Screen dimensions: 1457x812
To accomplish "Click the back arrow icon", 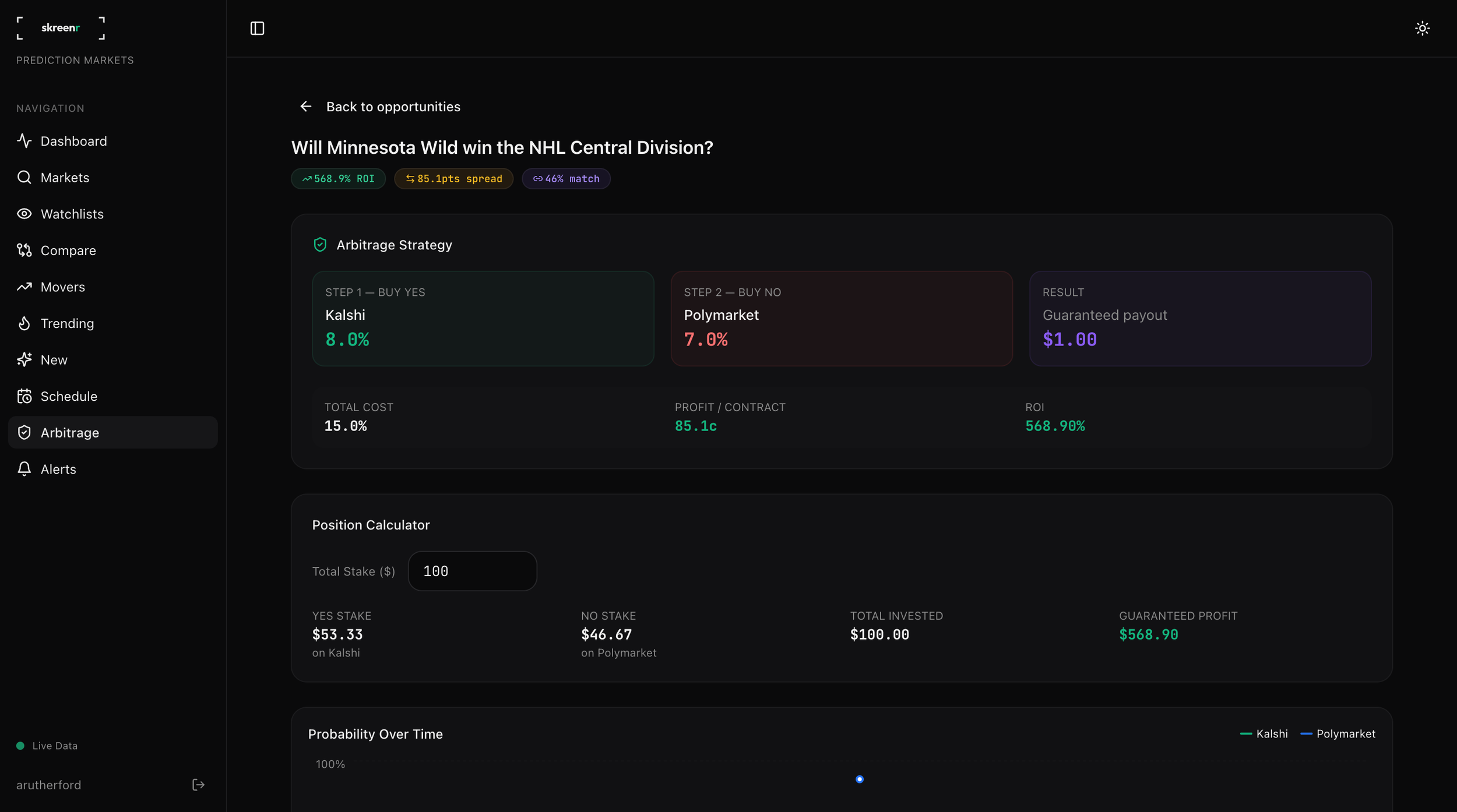I will (305, 106).
